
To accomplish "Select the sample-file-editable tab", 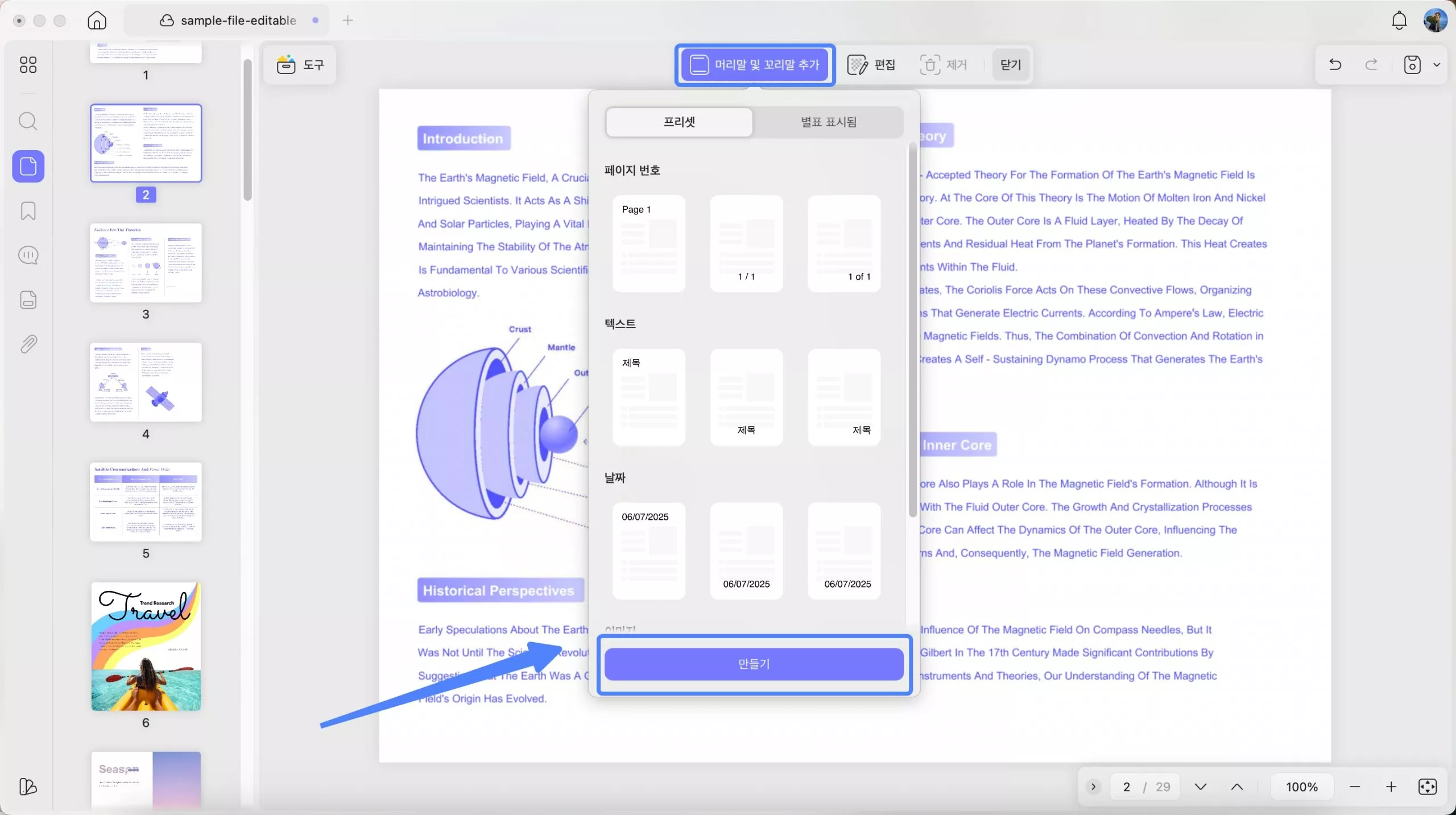I will 227,20.
